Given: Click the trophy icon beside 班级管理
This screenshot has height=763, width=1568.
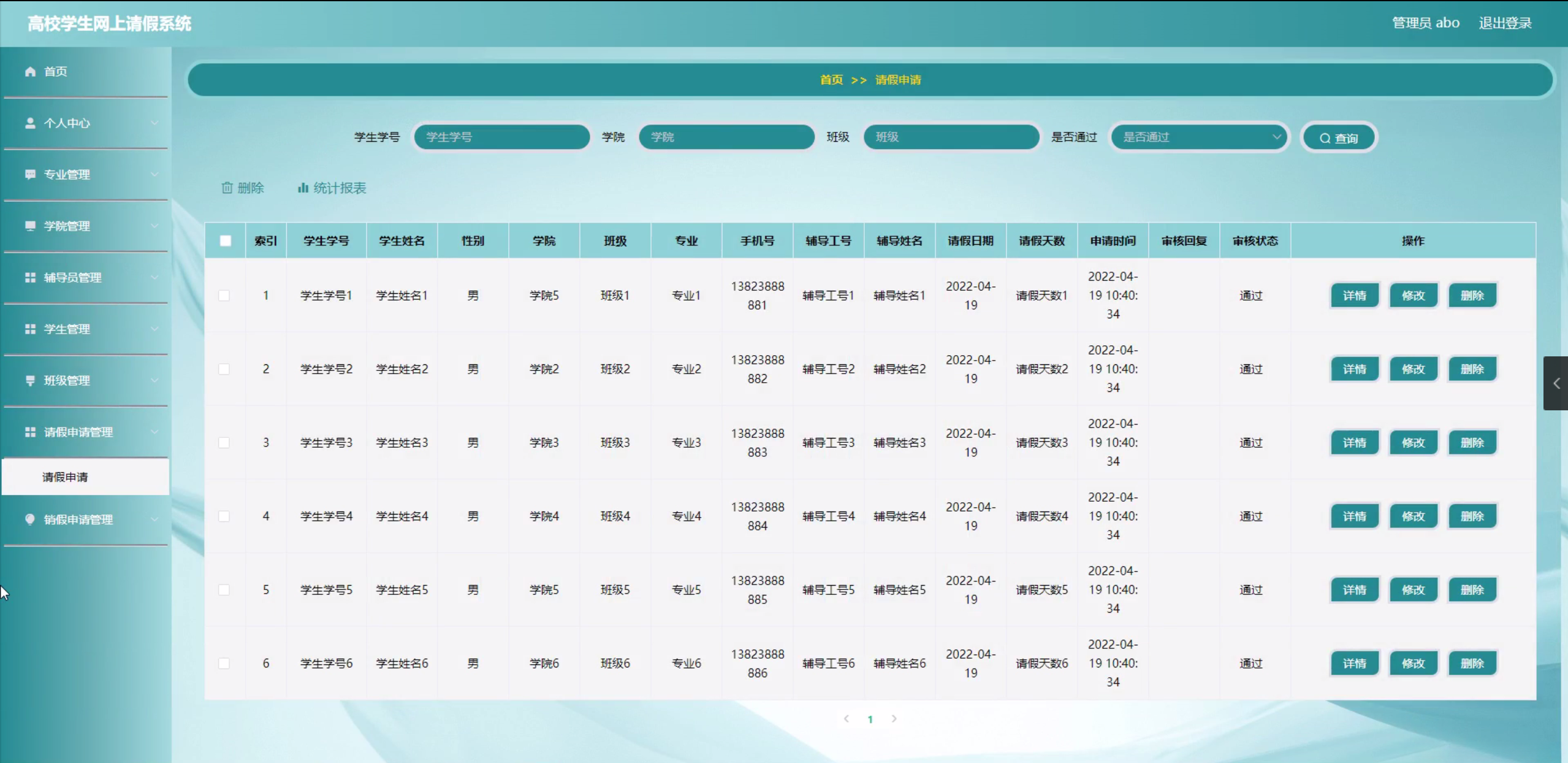Looking at the screenshot, I should point(30,381).
